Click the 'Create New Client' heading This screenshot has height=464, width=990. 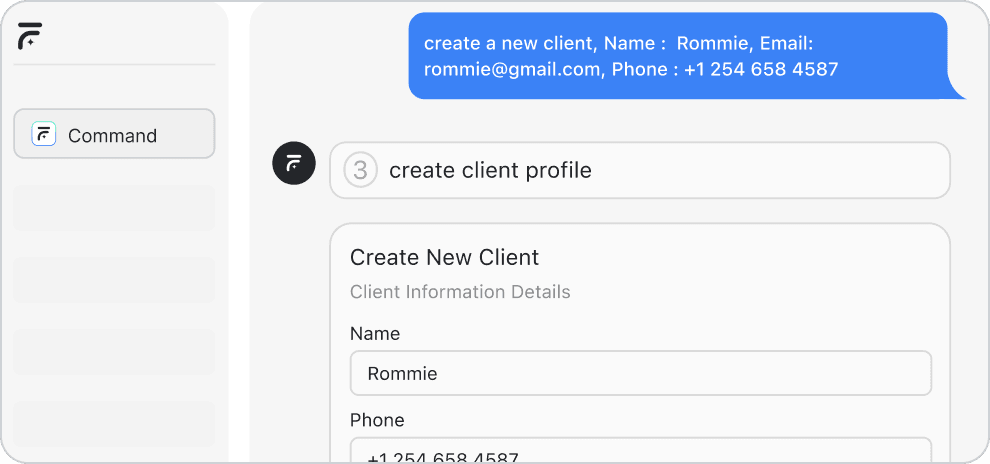tap(444, 257)
